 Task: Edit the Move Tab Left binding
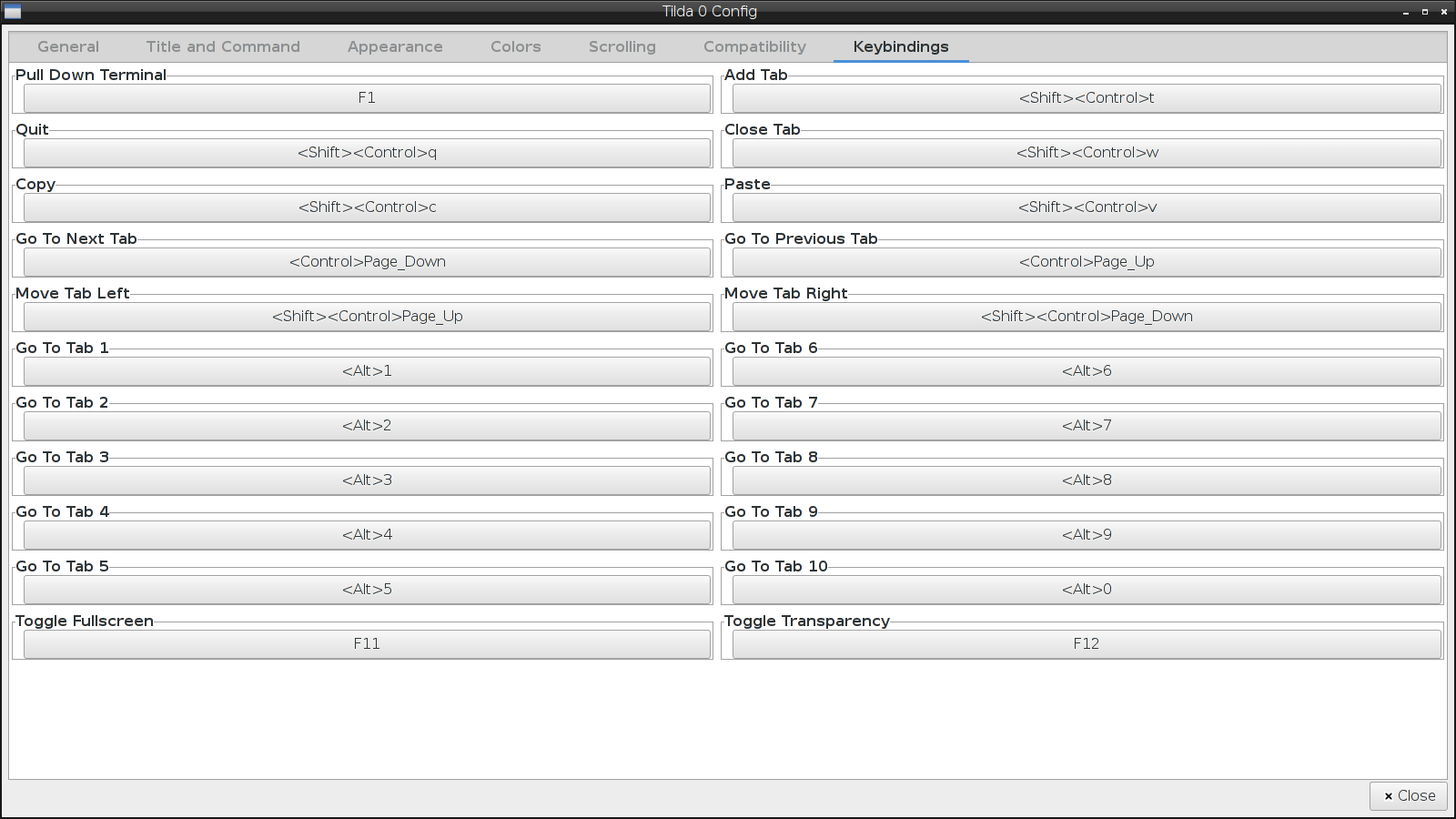coord(367,317)
